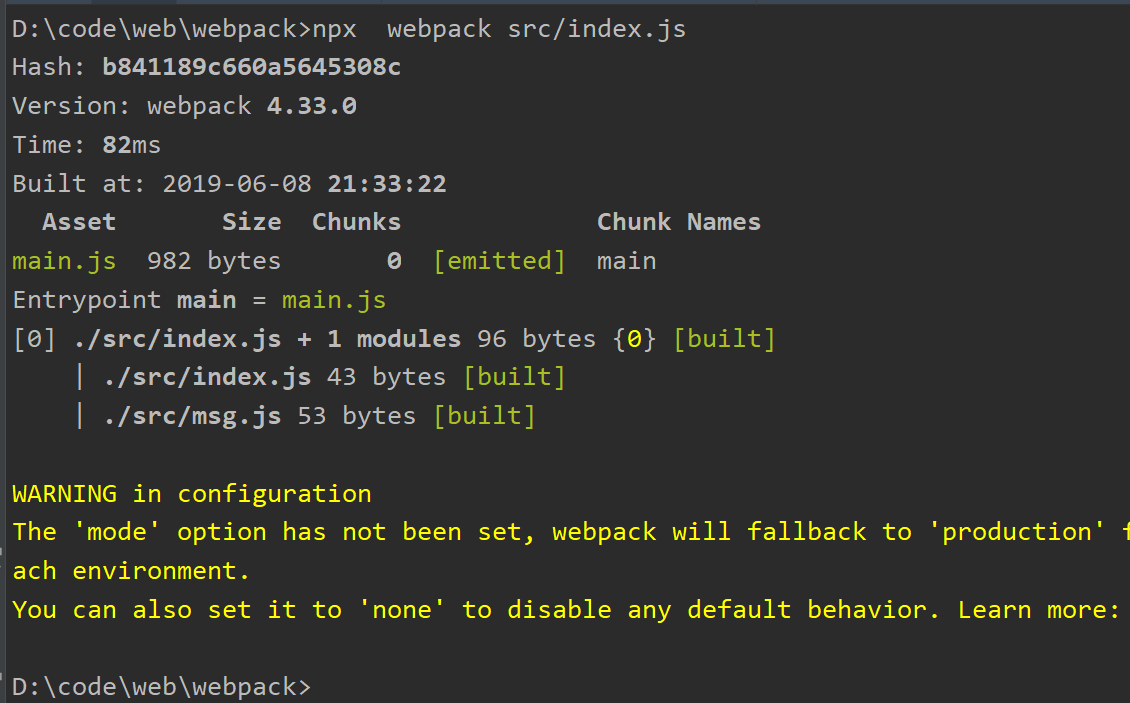Click the Chunks column header
This screenshot has width=1130, height=703.
(356, 222)
